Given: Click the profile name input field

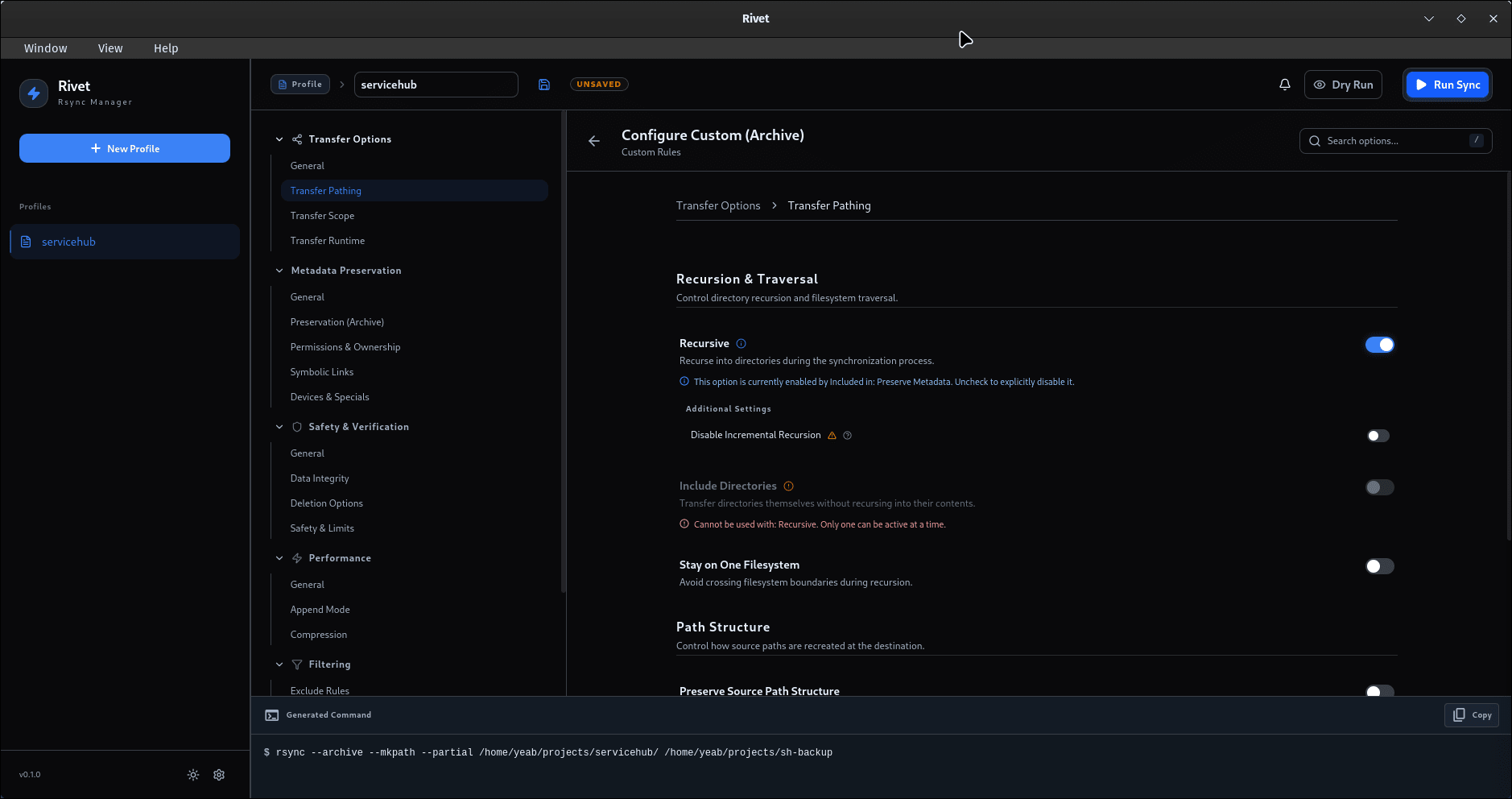Looking at the screenshot, I should click(x=436, y=85).
